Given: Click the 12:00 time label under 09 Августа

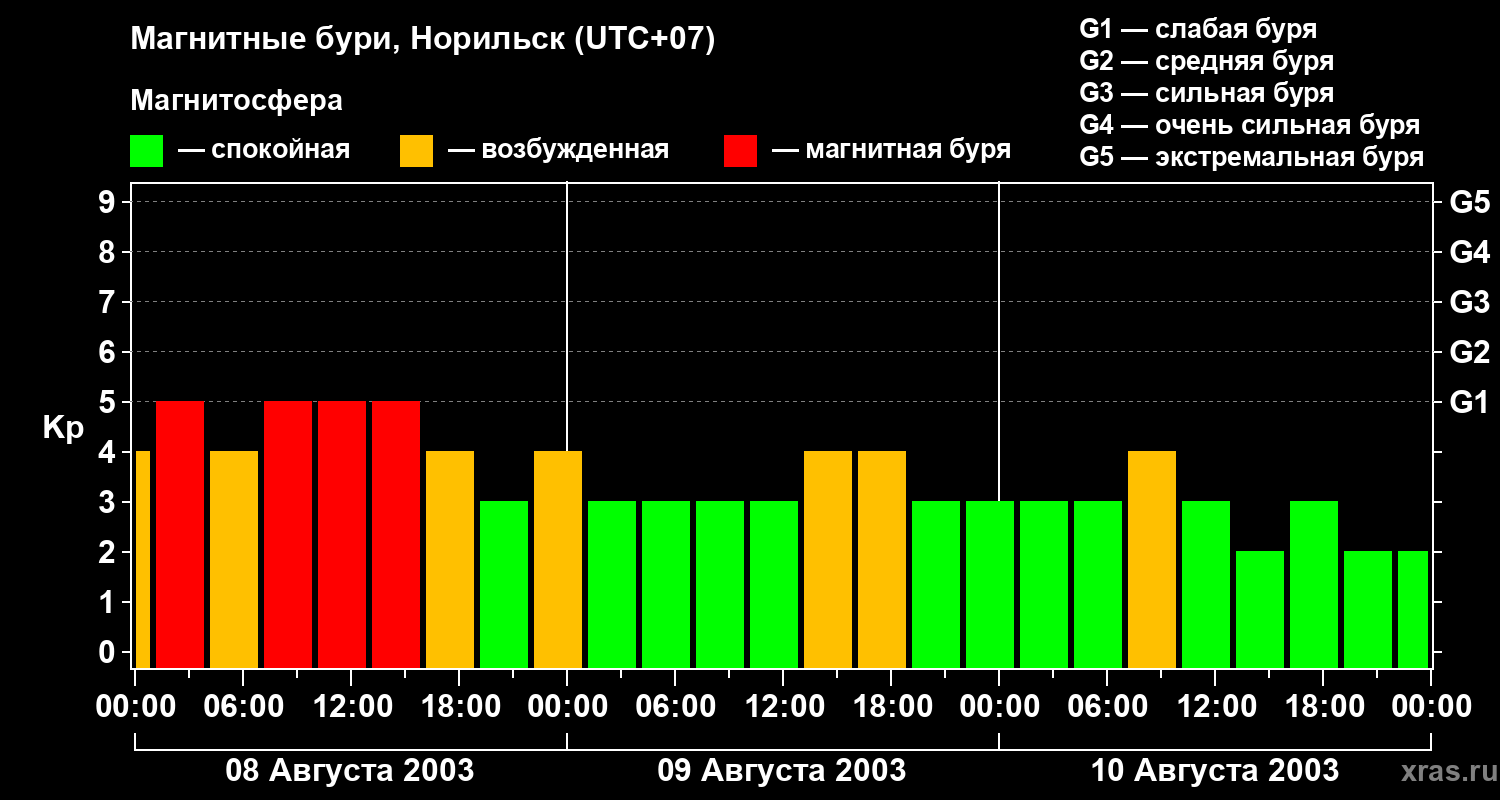Looking at the screenshot, I should [x=783, y=707].
